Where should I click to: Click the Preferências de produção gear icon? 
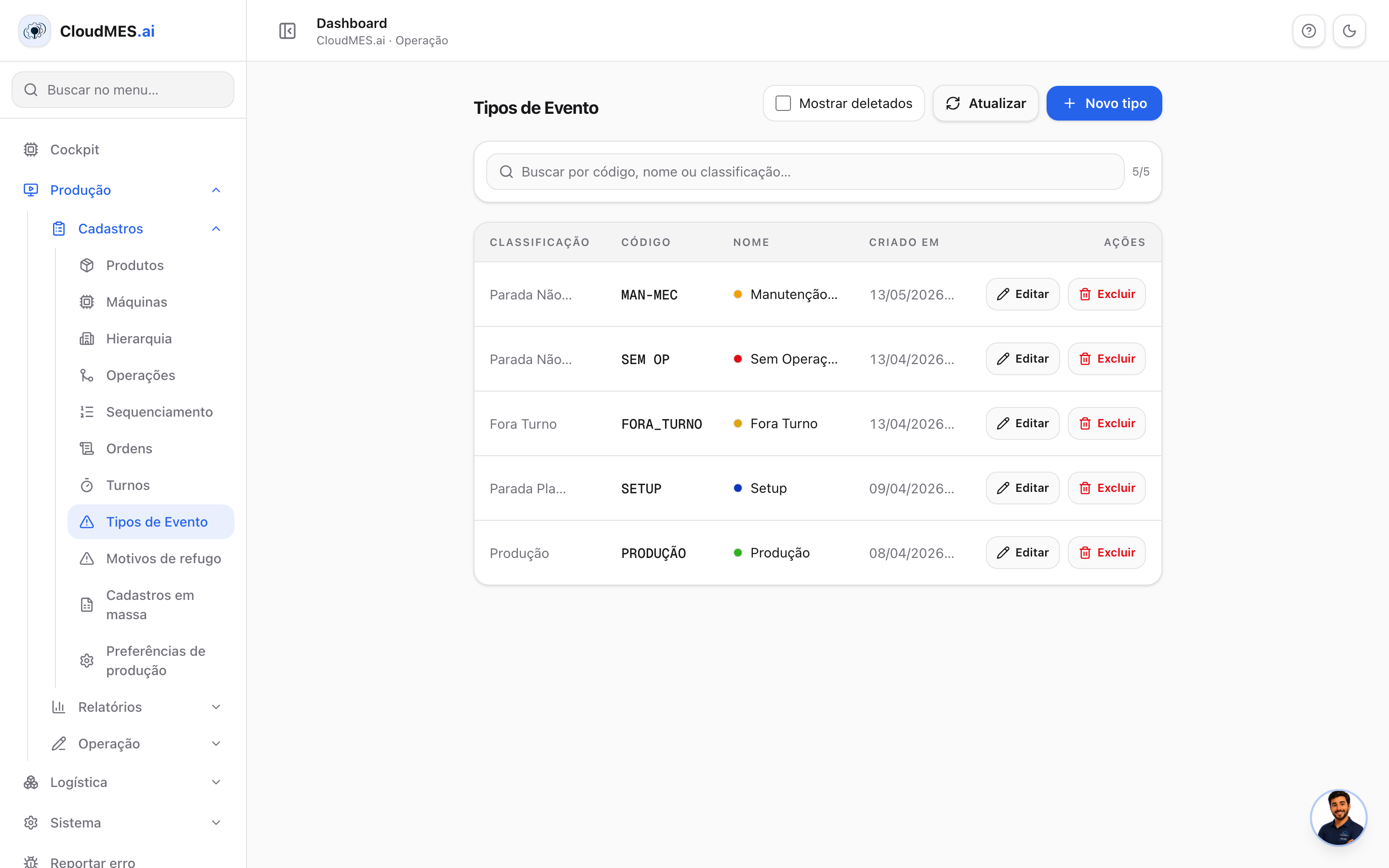point(87,661)
